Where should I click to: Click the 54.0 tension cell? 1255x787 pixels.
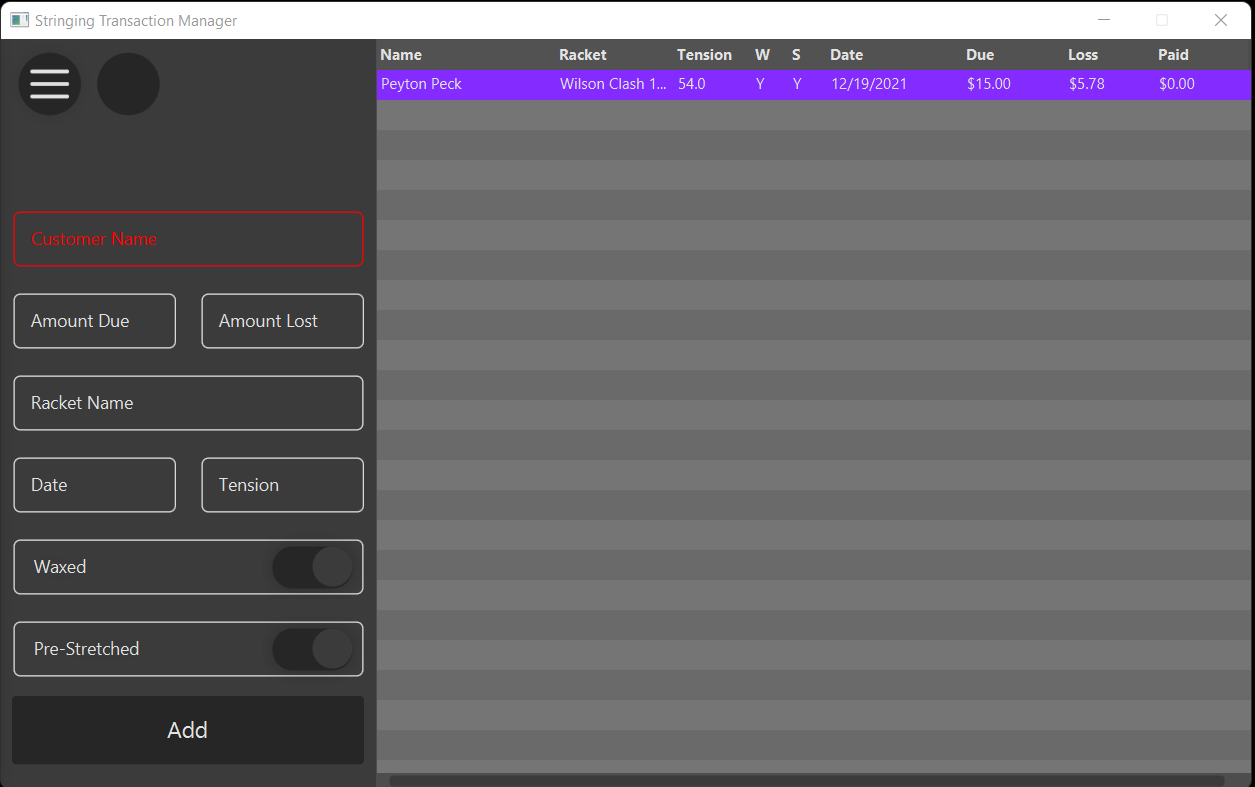692,84
